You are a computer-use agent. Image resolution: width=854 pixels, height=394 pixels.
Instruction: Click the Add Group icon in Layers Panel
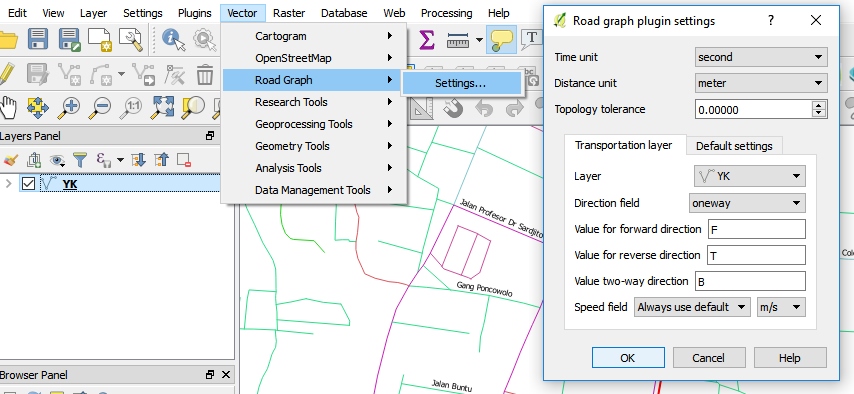pyautogui.click(x=34, y=160)
